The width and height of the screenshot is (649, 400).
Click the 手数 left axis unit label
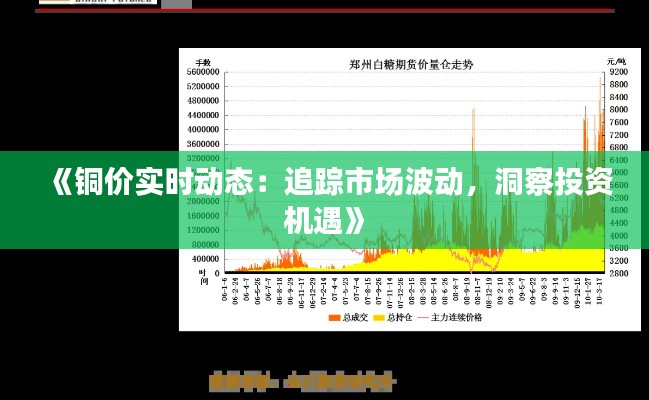pyautogui.click(x=203, y=63)
